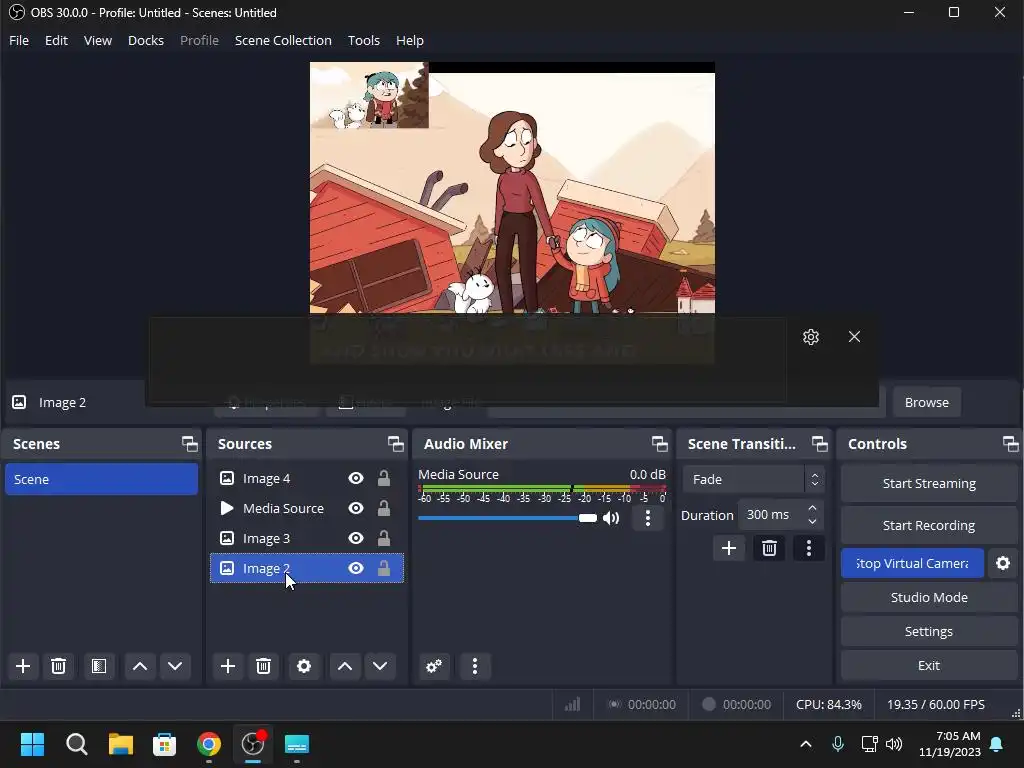Click Browse button for image file
Image resolution: width=1024 pixels, height=768 pixels.
click(x=926, y=402)
